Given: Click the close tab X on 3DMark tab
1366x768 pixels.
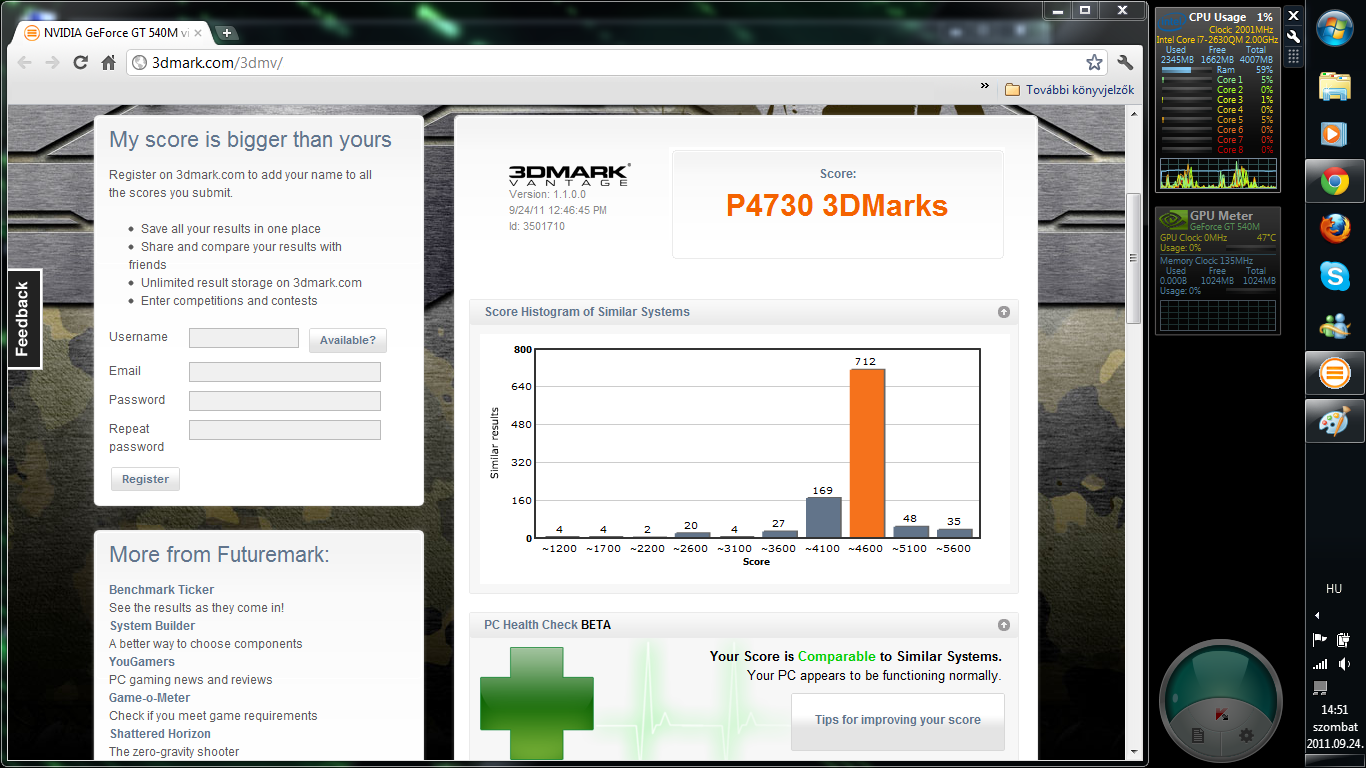Looking at the screenshot, I should [x=197, y=33].
